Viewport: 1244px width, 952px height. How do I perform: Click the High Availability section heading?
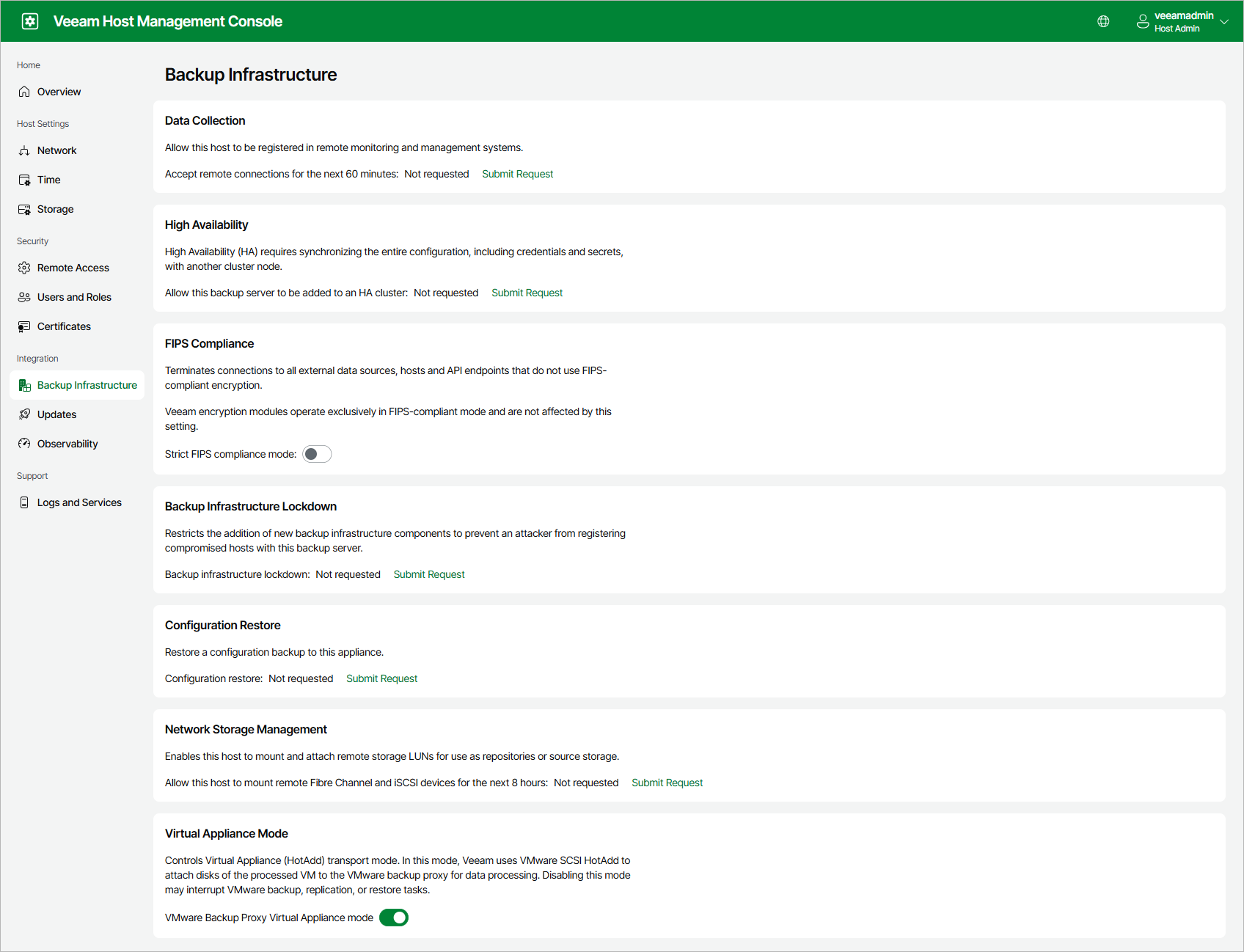[206, 224]
